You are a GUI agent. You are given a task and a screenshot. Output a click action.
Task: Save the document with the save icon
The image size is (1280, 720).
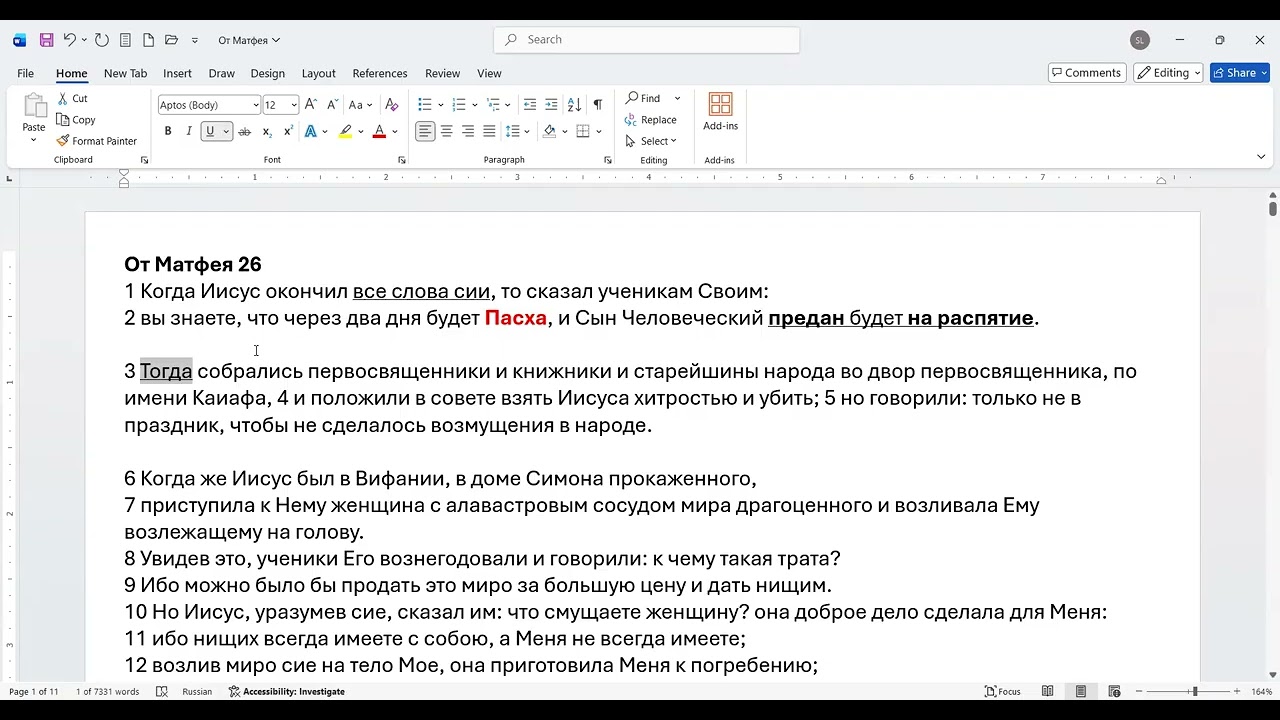coord(46,40)
